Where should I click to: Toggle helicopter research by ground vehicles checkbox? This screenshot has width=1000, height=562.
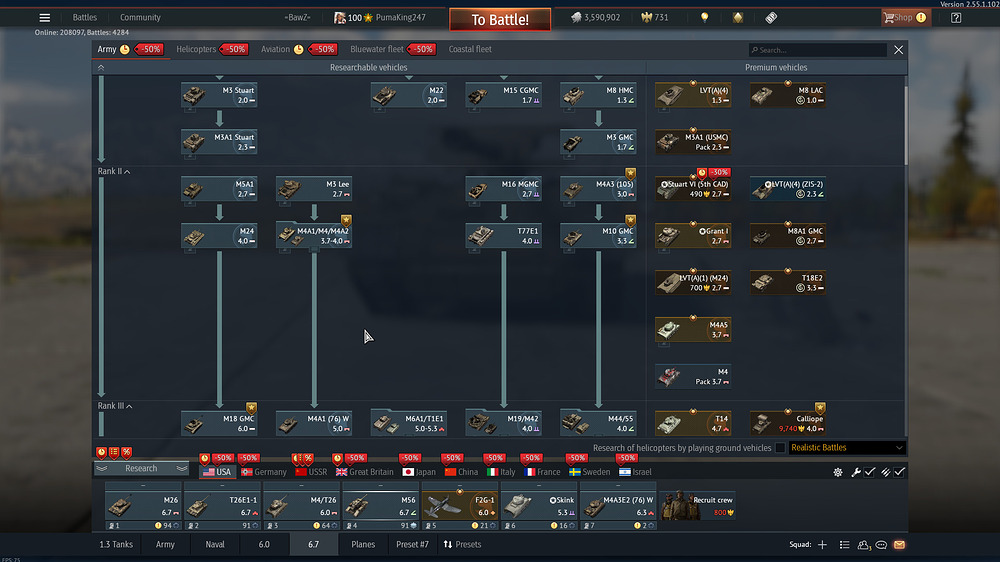click(x=780, y=448)
